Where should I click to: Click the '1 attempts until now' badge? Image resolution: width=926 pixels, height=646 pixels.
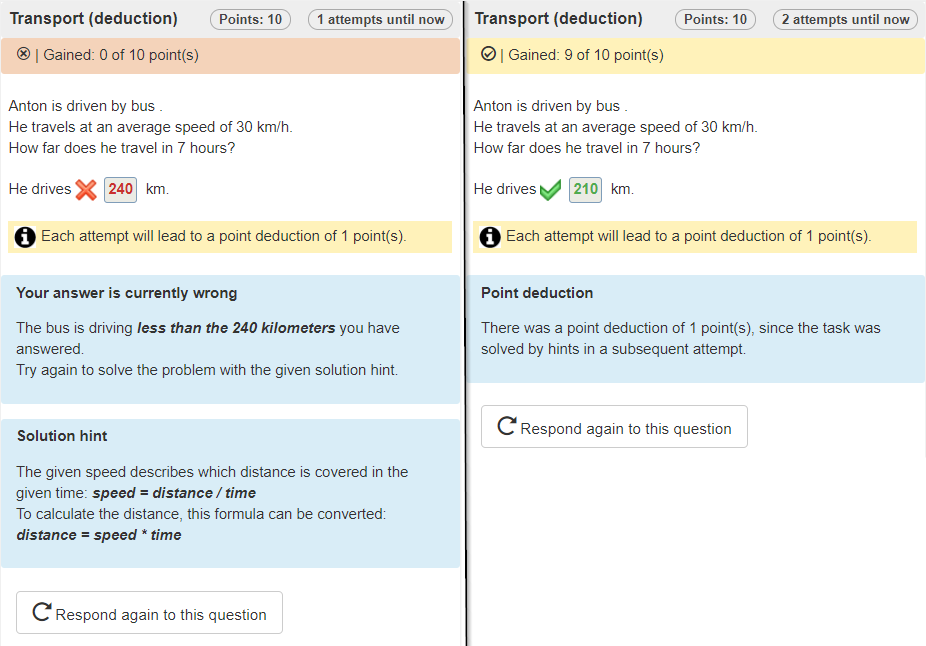[380, 19]
